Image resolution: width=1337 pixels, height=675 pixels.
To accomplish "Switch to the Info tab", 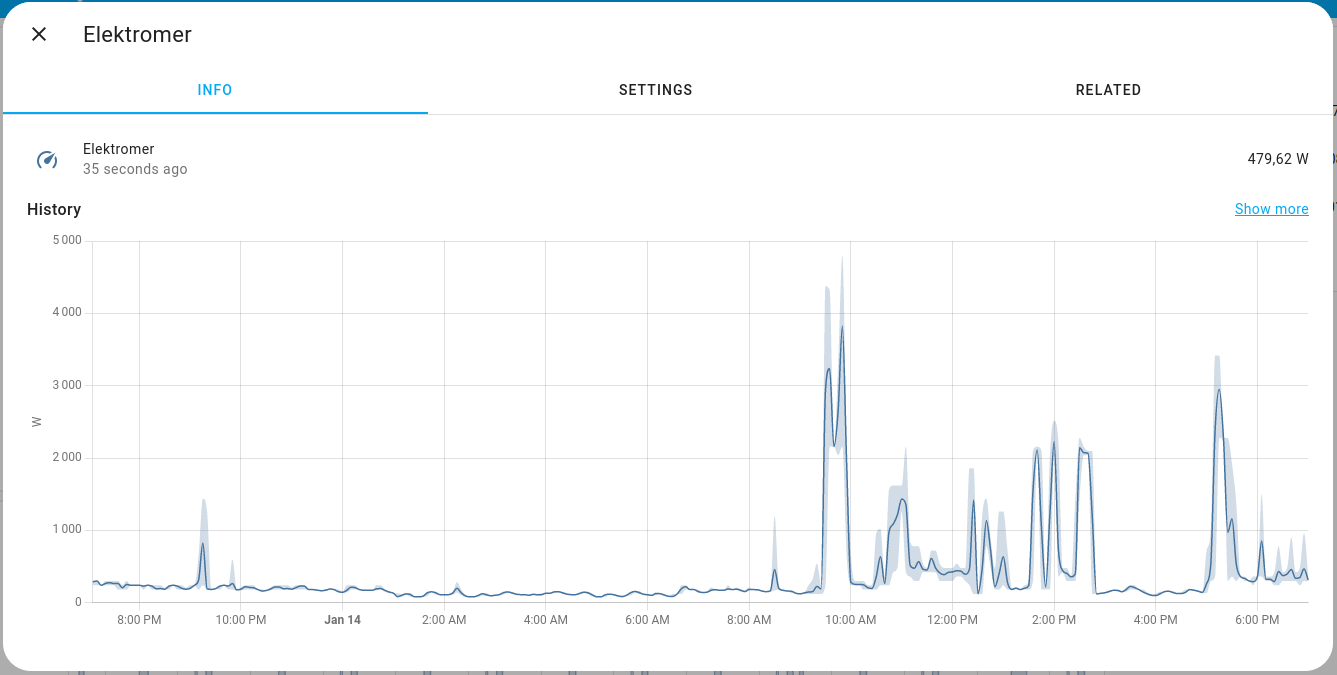I will (215, 90).
